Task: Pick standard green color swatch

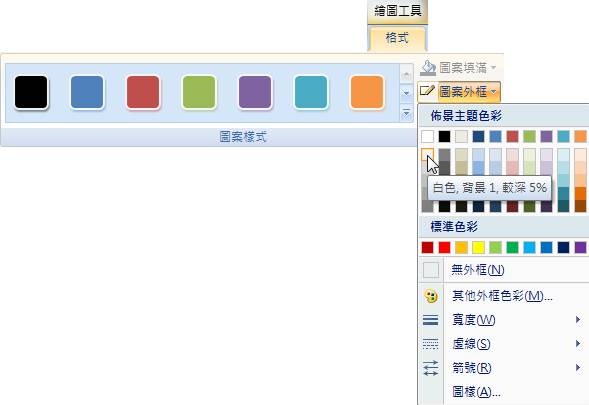Action: tap(512, 248)
